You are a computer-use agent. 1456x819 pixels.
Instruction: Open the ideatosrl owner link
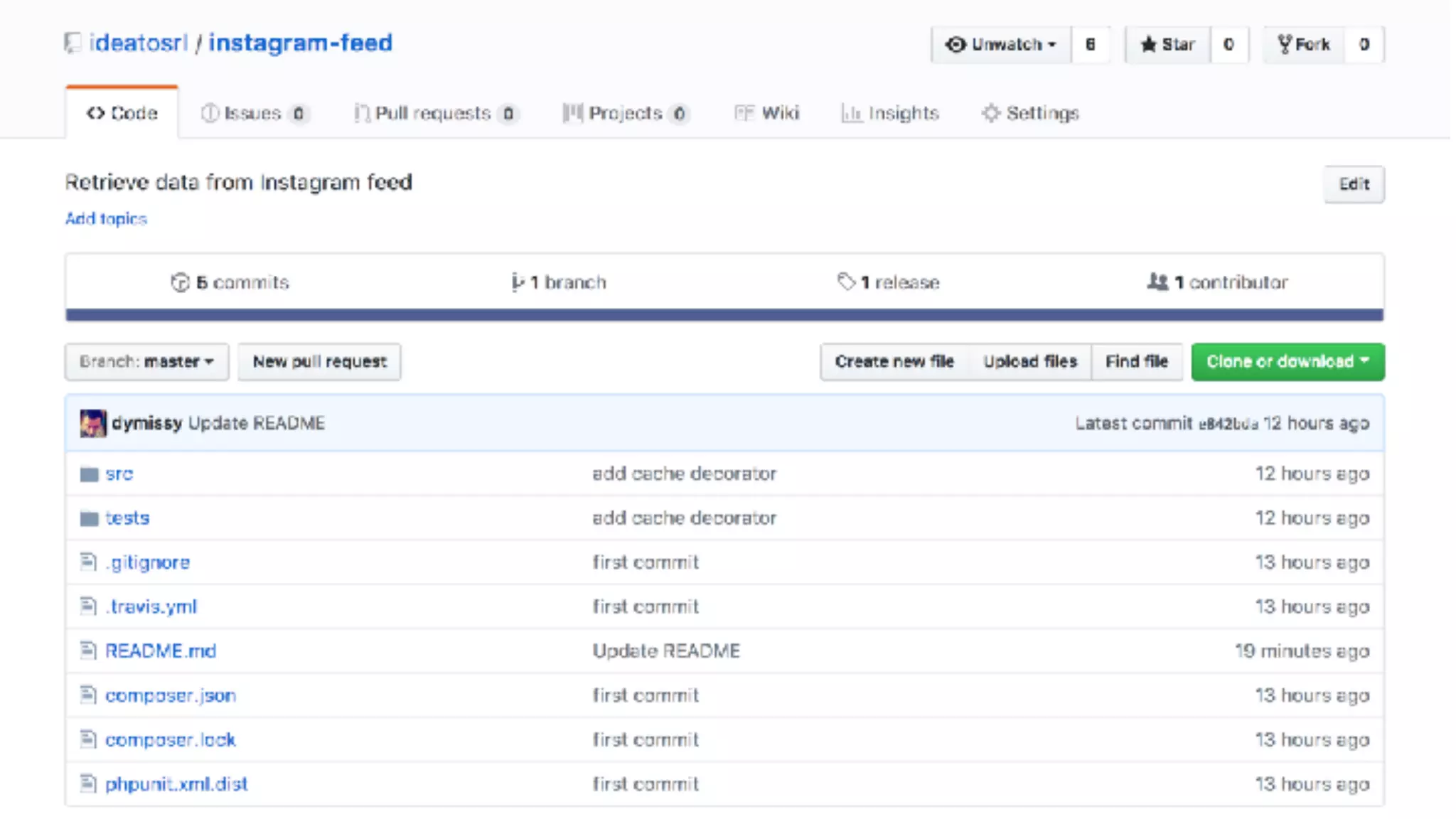pos(139,43)
